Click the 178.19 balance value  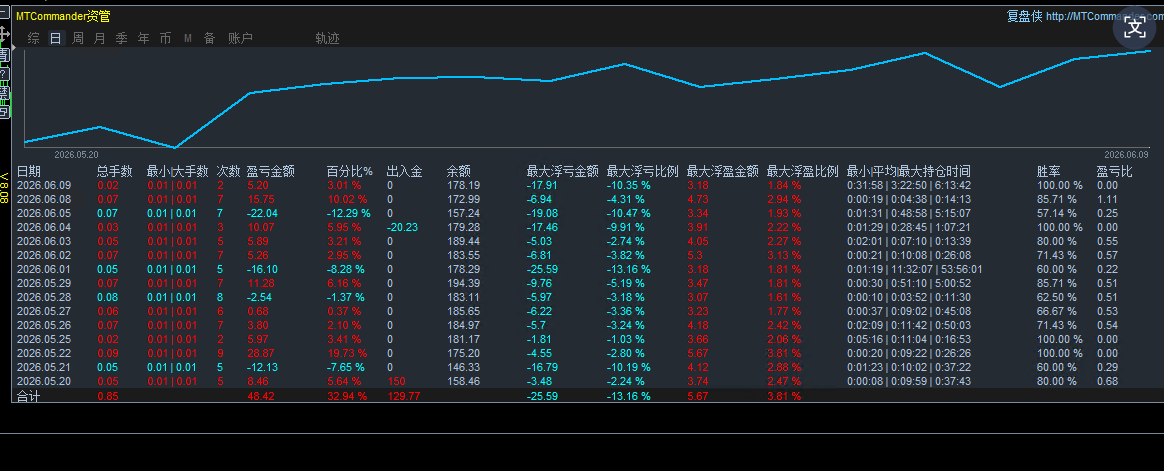pos(463,186)
